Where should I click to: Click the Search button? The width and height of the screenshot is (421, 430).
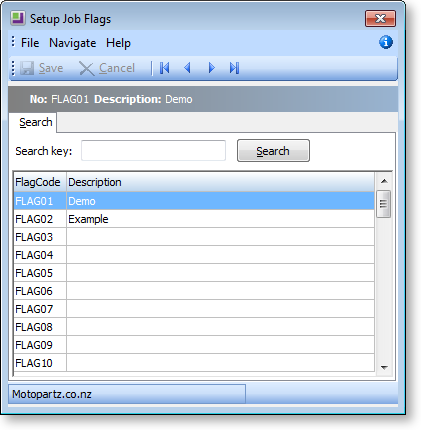point(273,151)
